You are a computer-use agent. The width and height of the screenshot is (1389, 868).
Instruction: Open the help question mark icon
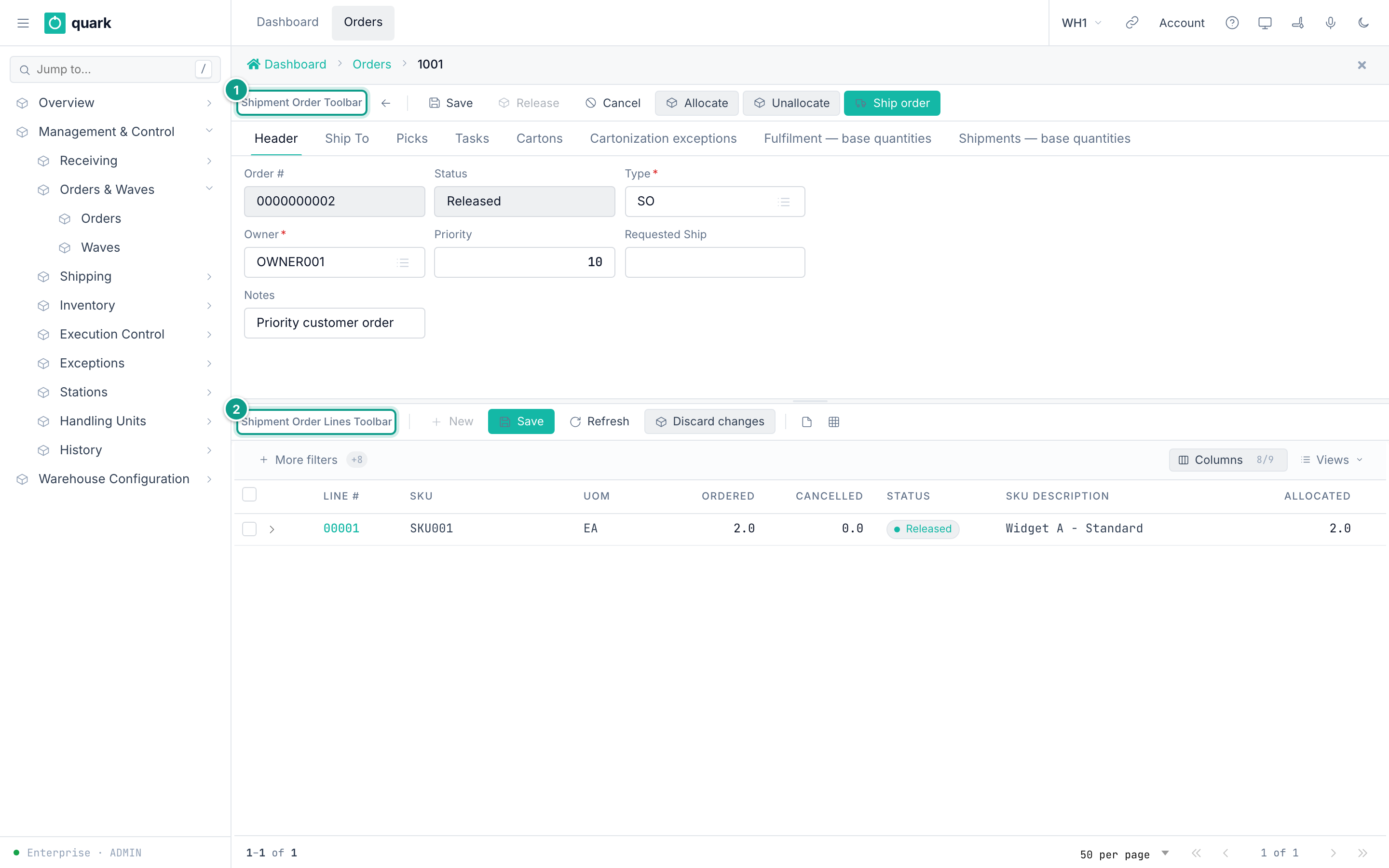[x=1232, y=23]
